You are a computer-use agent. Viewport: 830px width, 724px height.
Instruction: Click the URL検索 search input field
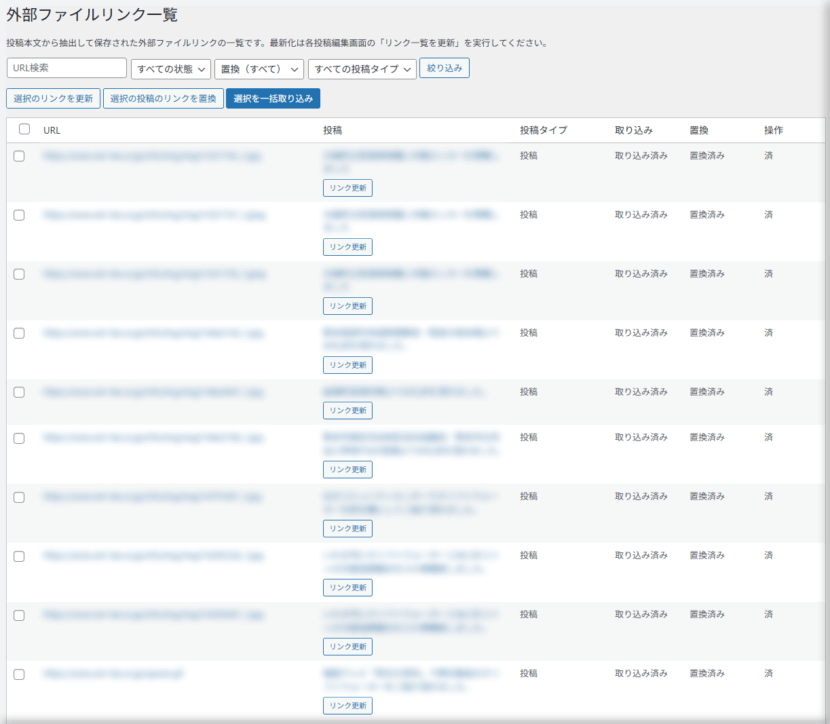67,68
